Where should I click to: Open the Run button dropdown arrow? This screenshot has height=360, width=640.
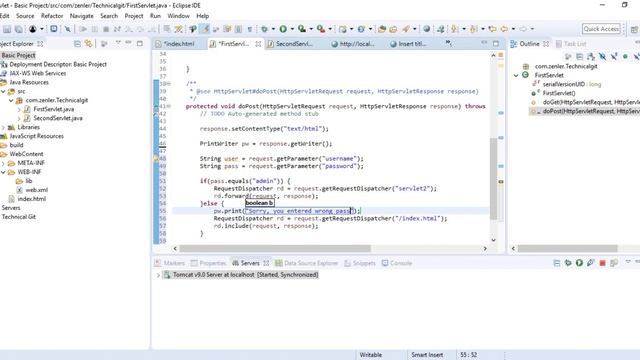click(292, 29)
